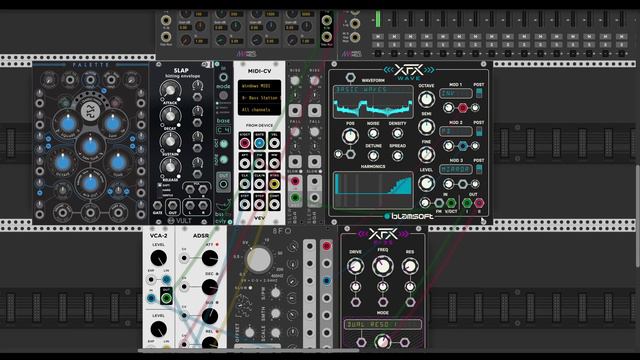Click the STRT jack on MIDI-CV
Viewport: 640px width, 360px height.
244,204
